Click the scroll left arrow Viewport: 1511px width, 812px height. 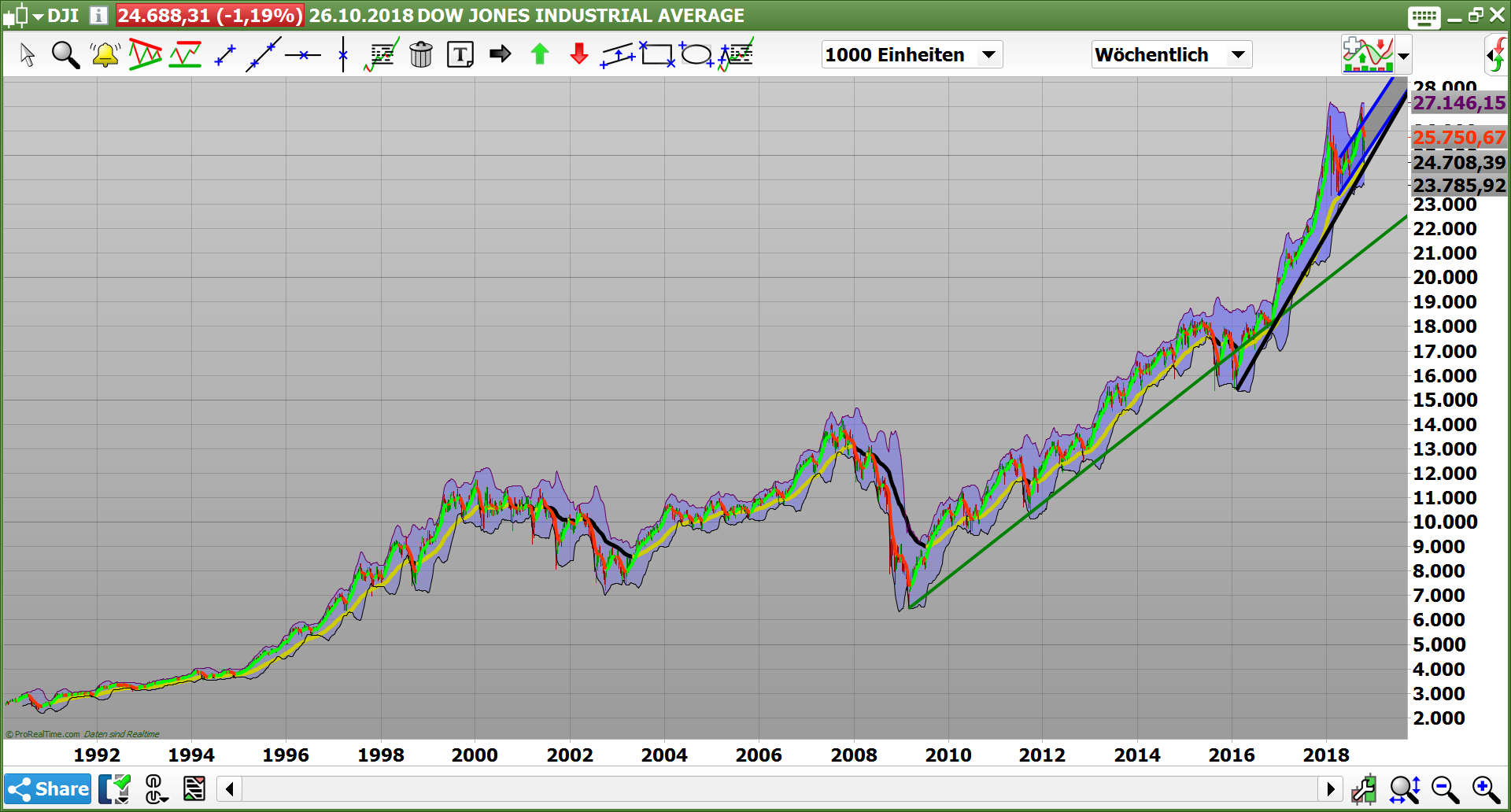click(x=230, y=788)
